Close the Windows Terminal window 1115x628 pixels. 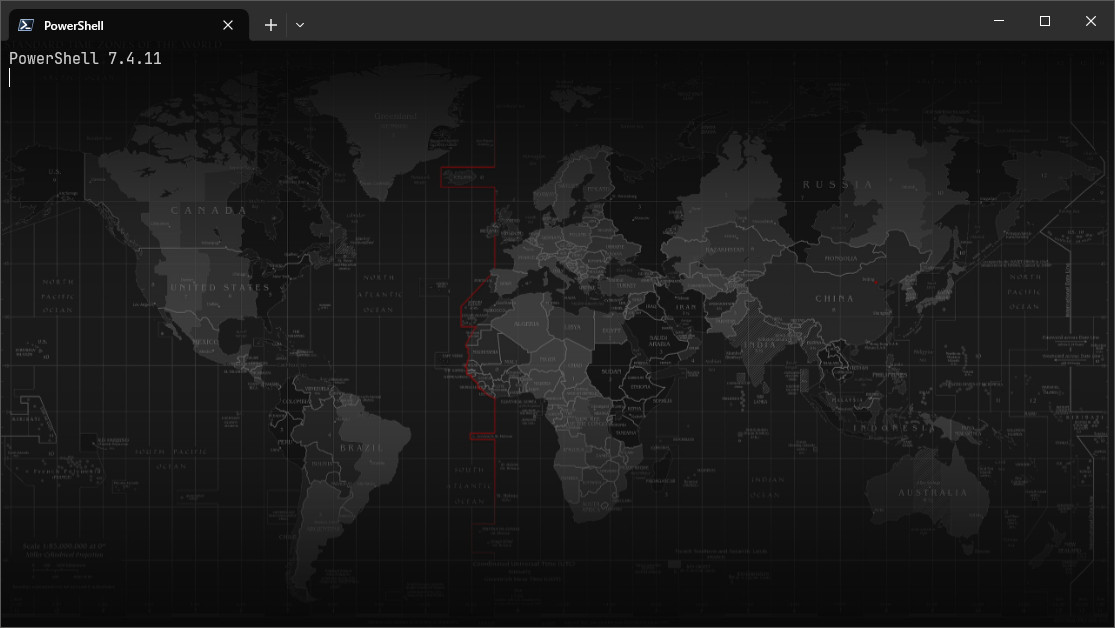click(1091, 21)
